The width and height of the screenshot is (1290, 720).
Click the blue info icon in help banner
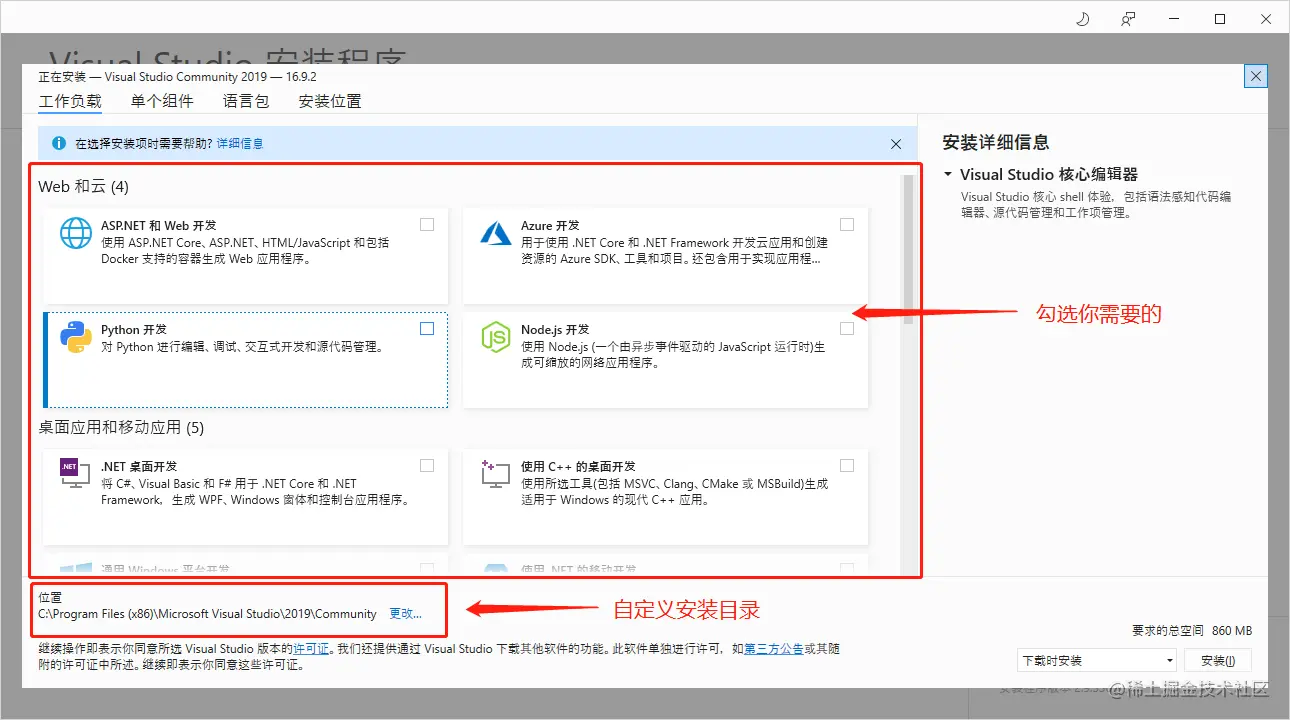coord(58,143)
